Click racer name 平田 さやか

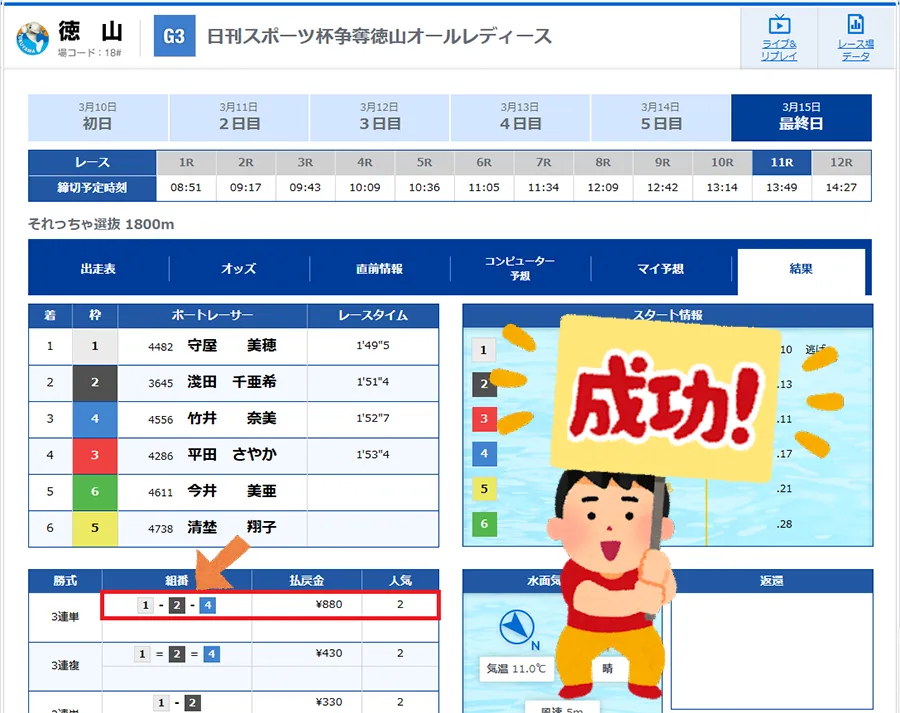tap(232, 455)
